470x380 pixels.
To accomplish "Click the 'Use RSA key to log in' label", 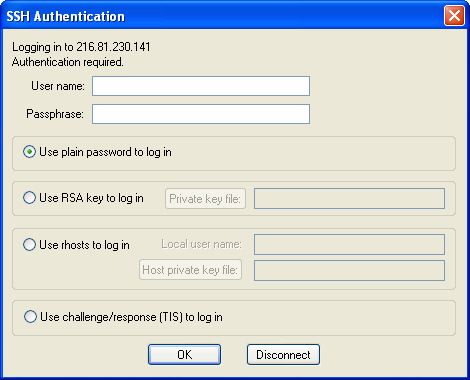I will pos(91,198).
